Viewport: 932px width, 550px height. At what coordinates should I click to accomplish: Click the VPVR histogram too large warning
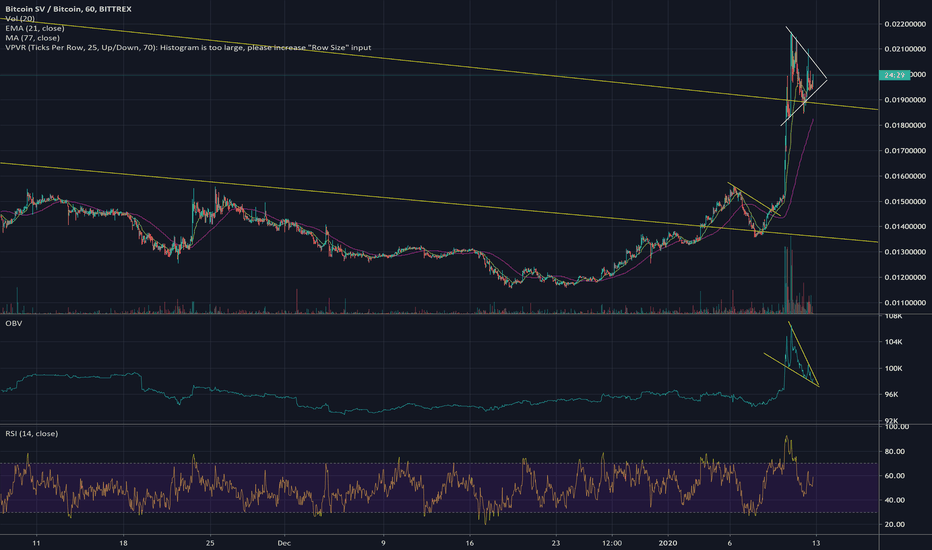188,47
